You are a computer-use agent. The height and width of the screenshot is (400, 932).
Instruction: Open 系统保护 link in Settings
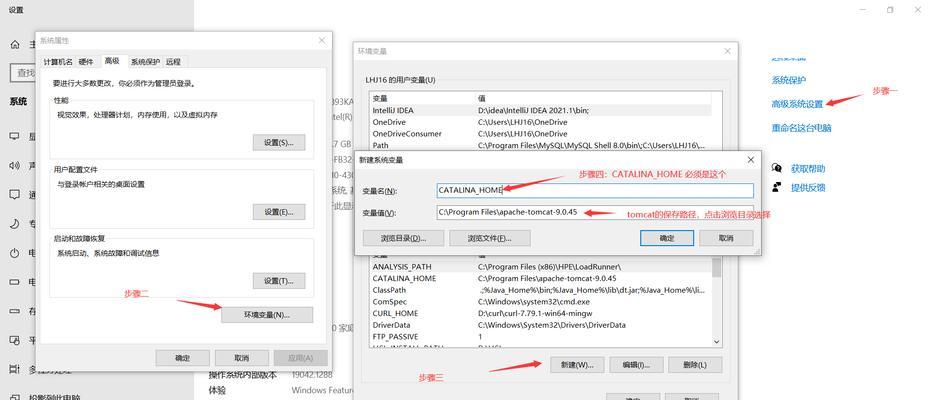click(789, 80)
